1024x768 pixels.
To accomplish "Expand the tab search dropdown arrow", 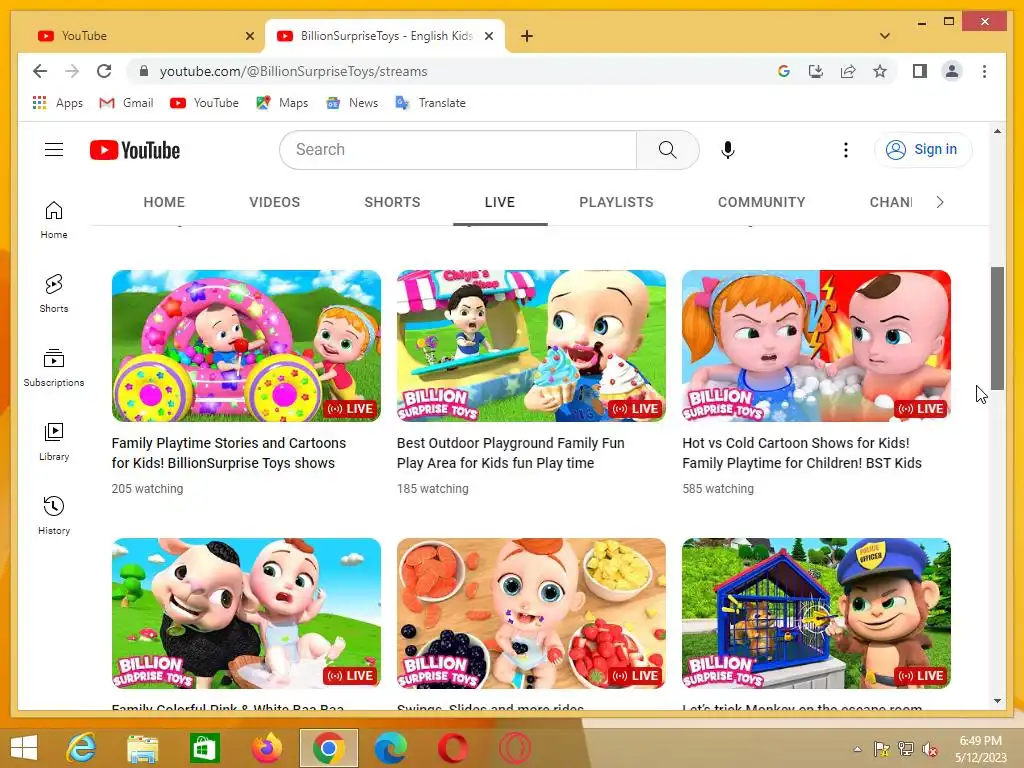I will coord(885,36).
